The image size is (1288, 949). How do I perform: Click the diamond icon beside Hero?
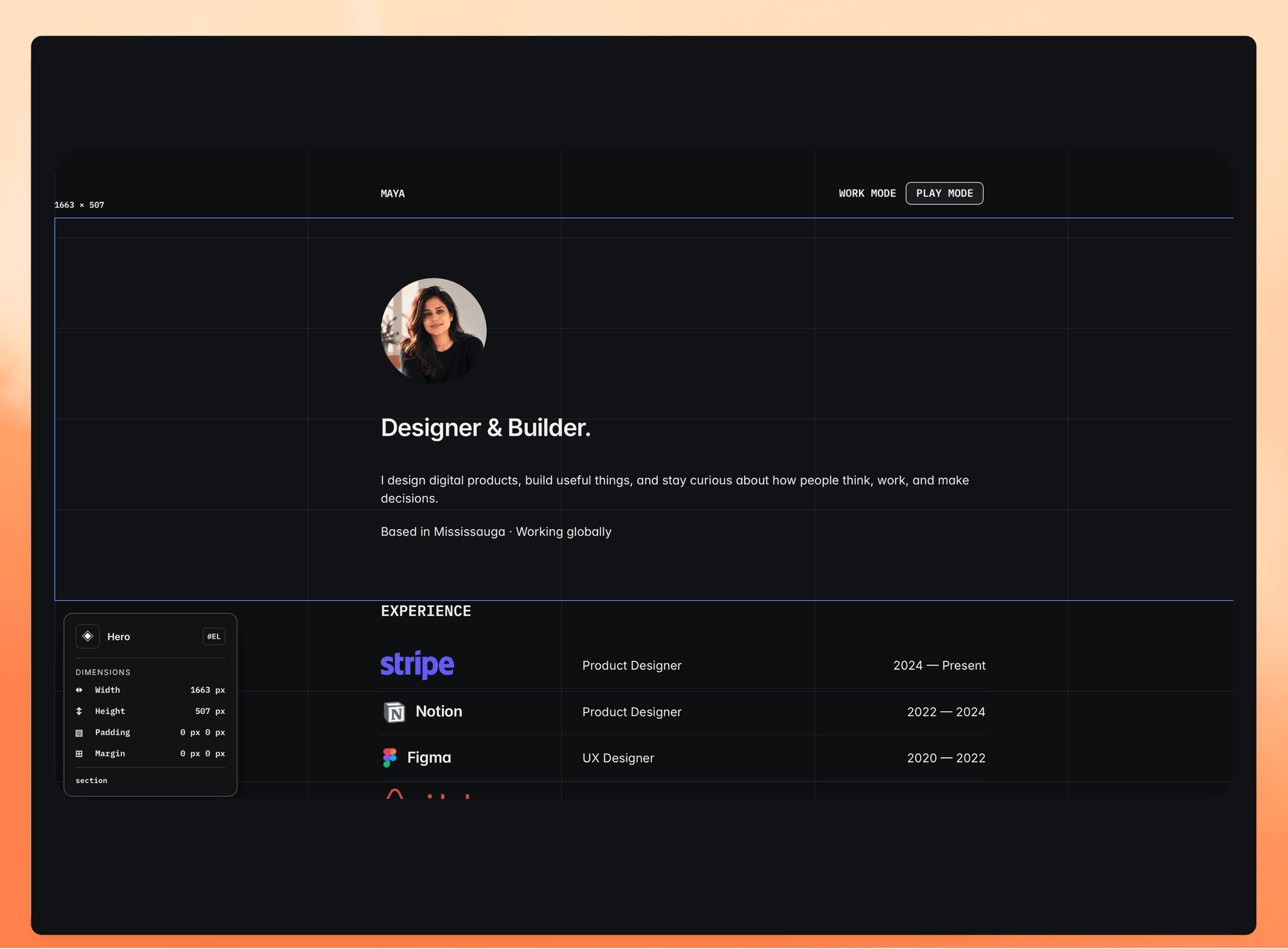point(87,636)
